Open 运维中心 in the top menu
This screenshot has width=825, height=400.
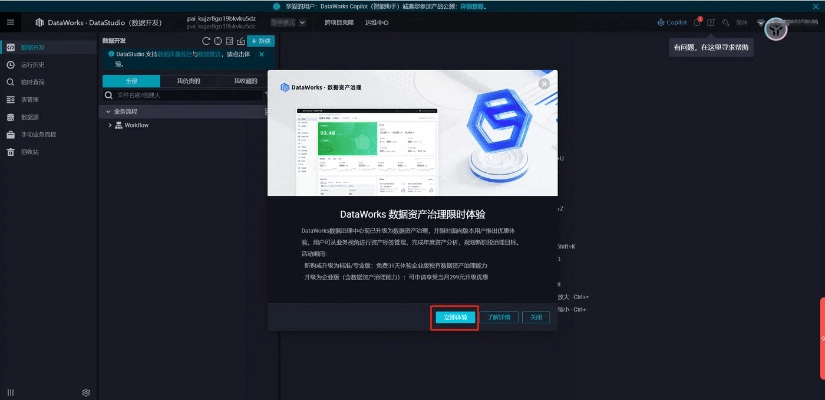click(377, 23)
